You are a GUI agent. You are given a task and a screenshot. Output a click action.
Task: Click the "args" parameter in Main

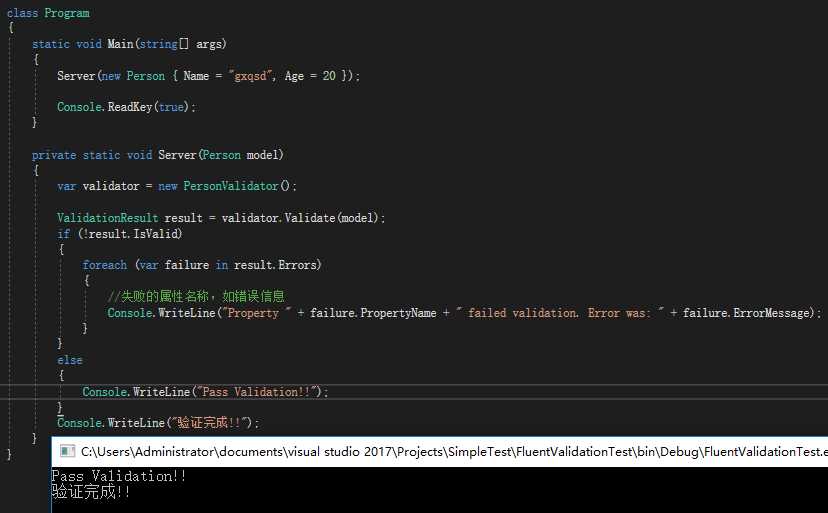(x=209, y=44)
